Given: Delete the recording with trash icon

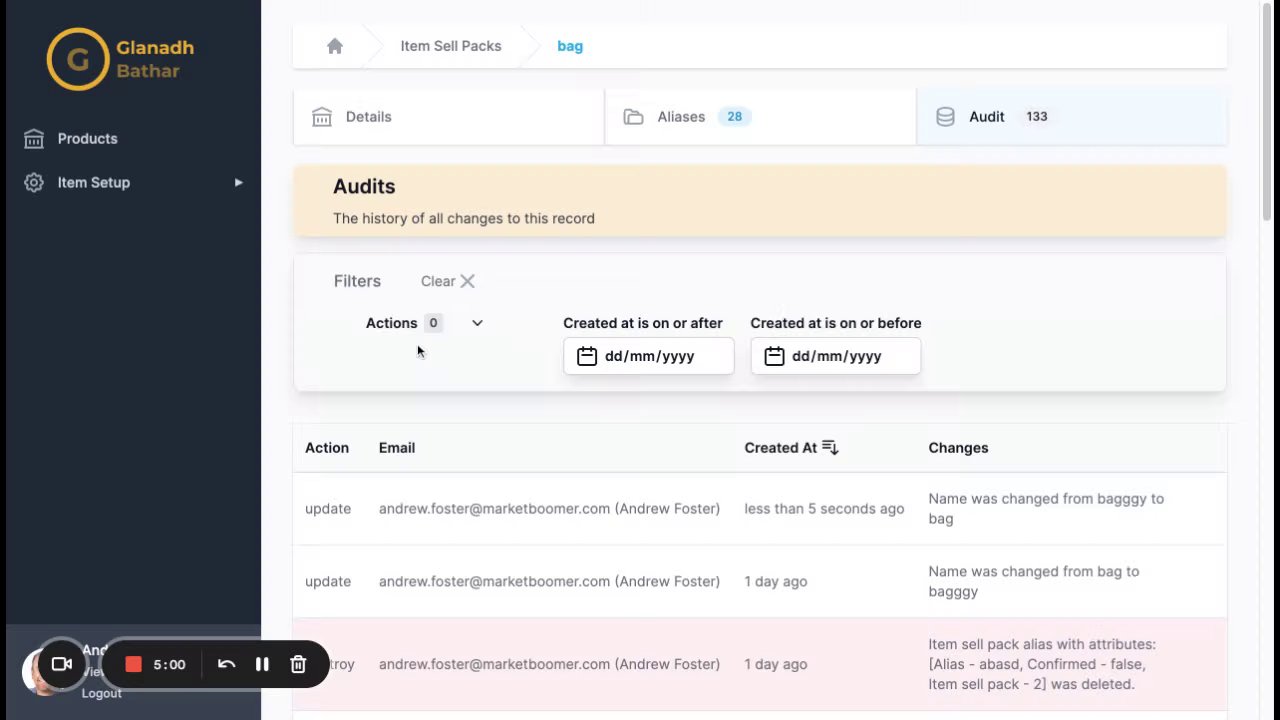Looking at the screenshot, I should [298, 665].
